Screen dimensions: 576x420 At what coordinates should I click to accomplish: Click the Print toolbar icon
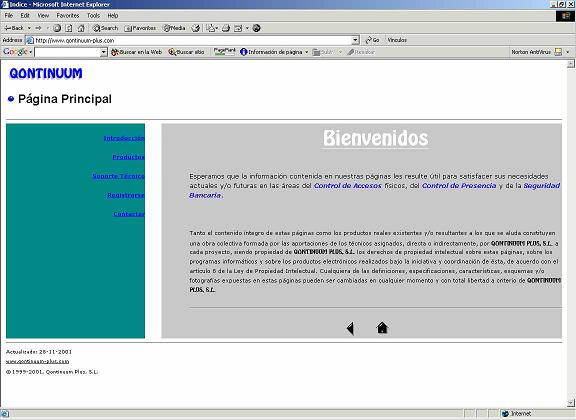pyautogui.click(x=226, y=28)
